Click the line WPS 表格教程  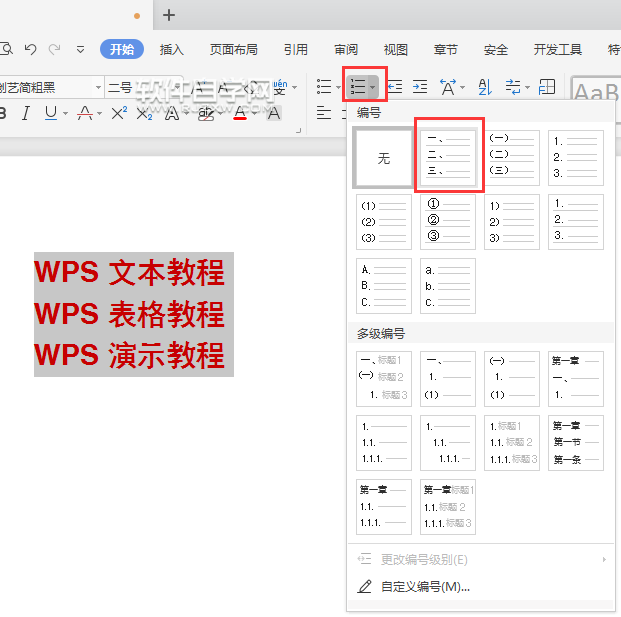pos(130,314)
